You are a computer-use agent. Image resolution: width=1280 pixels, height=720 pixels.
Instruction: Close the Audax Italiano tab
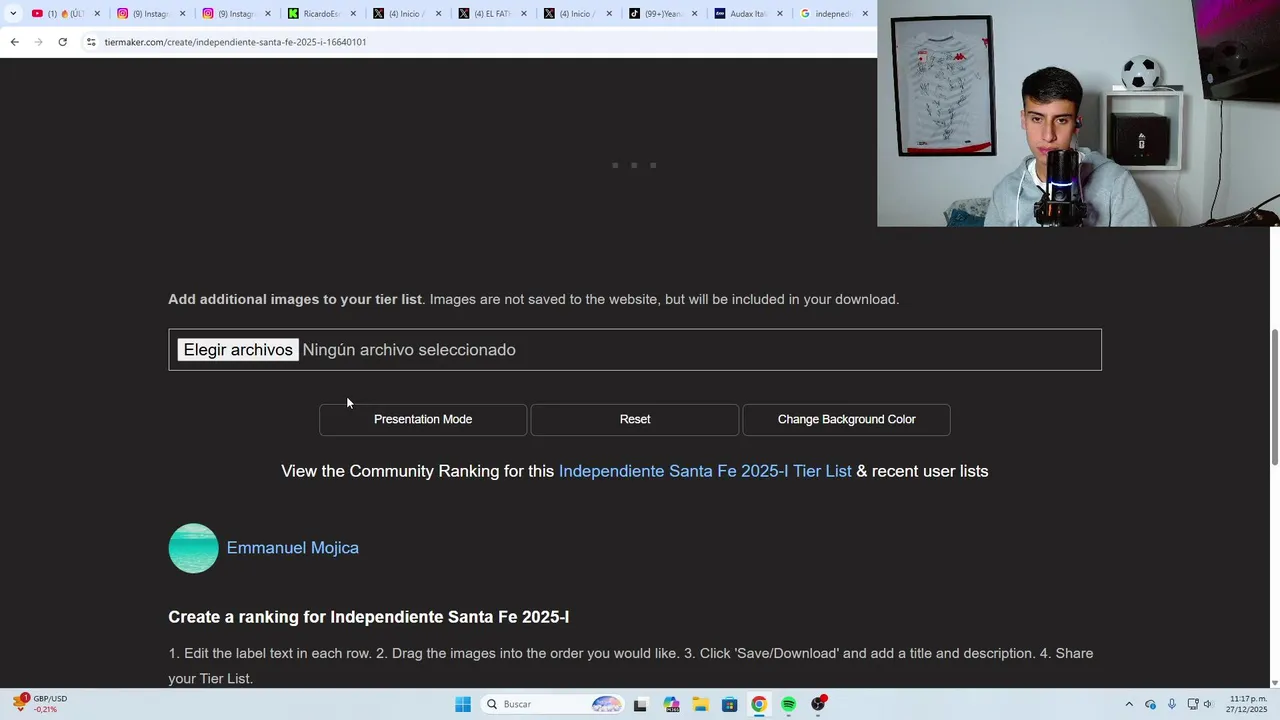pos(780,14)
